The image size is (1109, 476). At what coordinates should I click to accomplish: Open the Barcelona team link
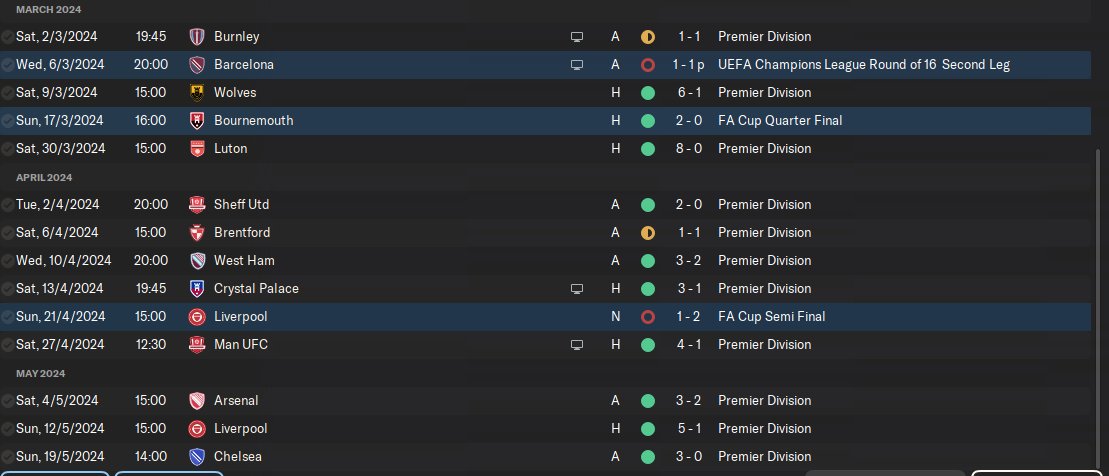(x=244, y=65)
